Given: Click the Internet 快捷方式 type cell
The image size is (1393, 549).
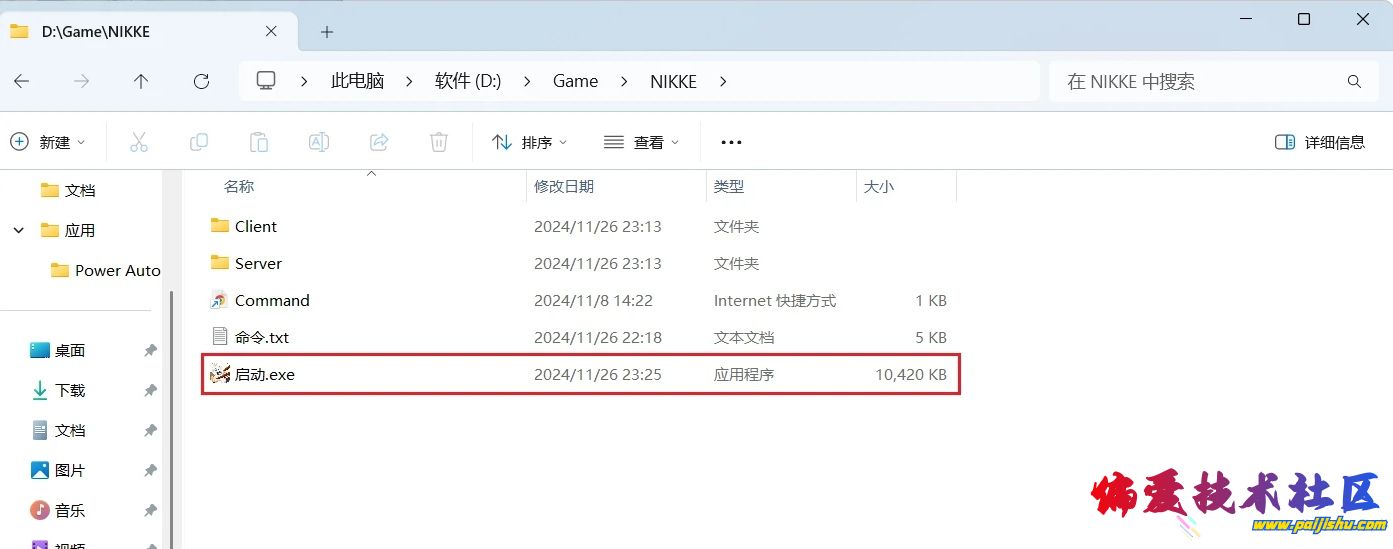Looking at the screenshot, I should pyautogui.click(x=775, y=300).
